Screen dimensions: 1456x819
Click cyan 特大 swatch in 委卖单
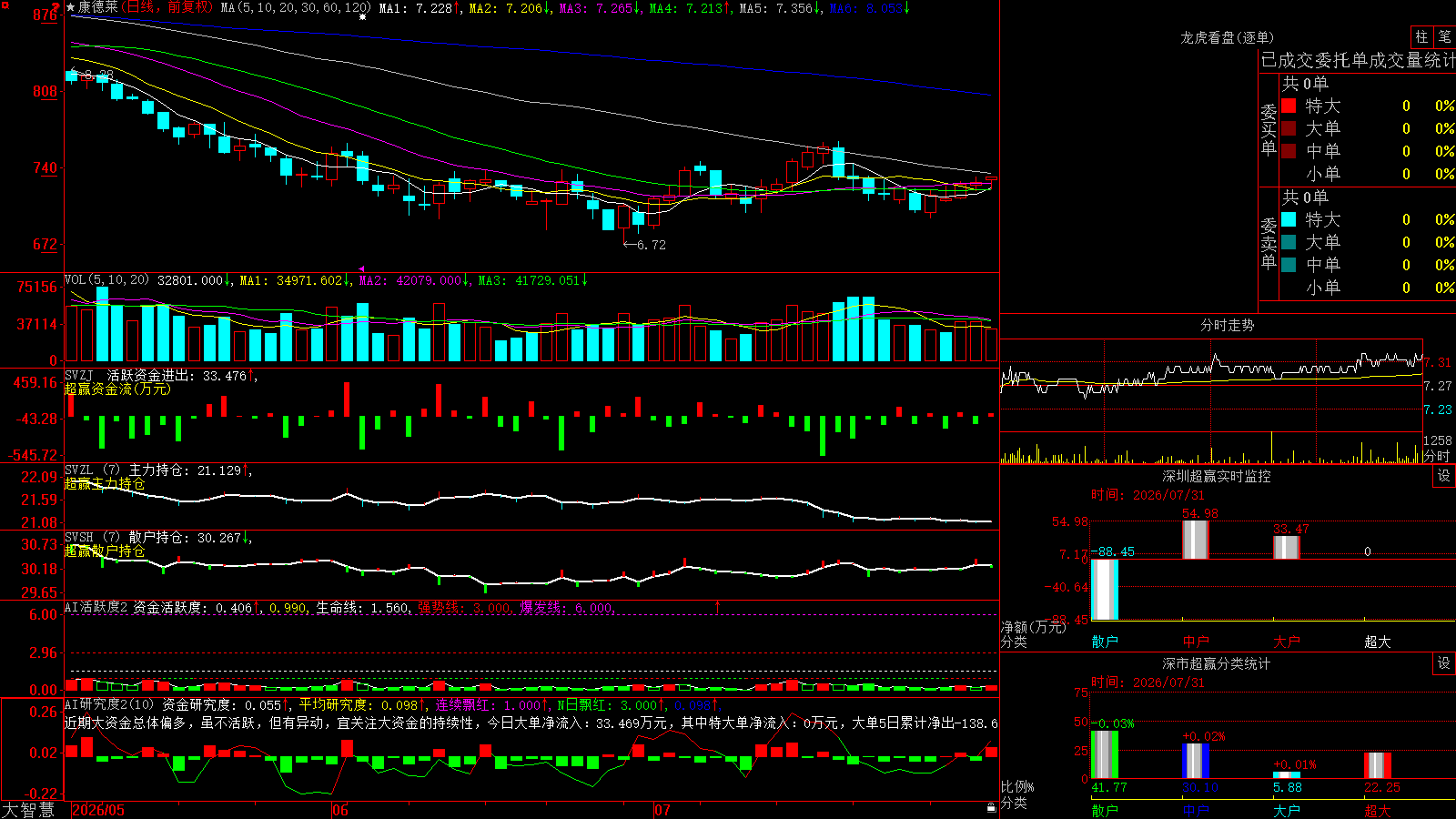(x=1289, y=219)
